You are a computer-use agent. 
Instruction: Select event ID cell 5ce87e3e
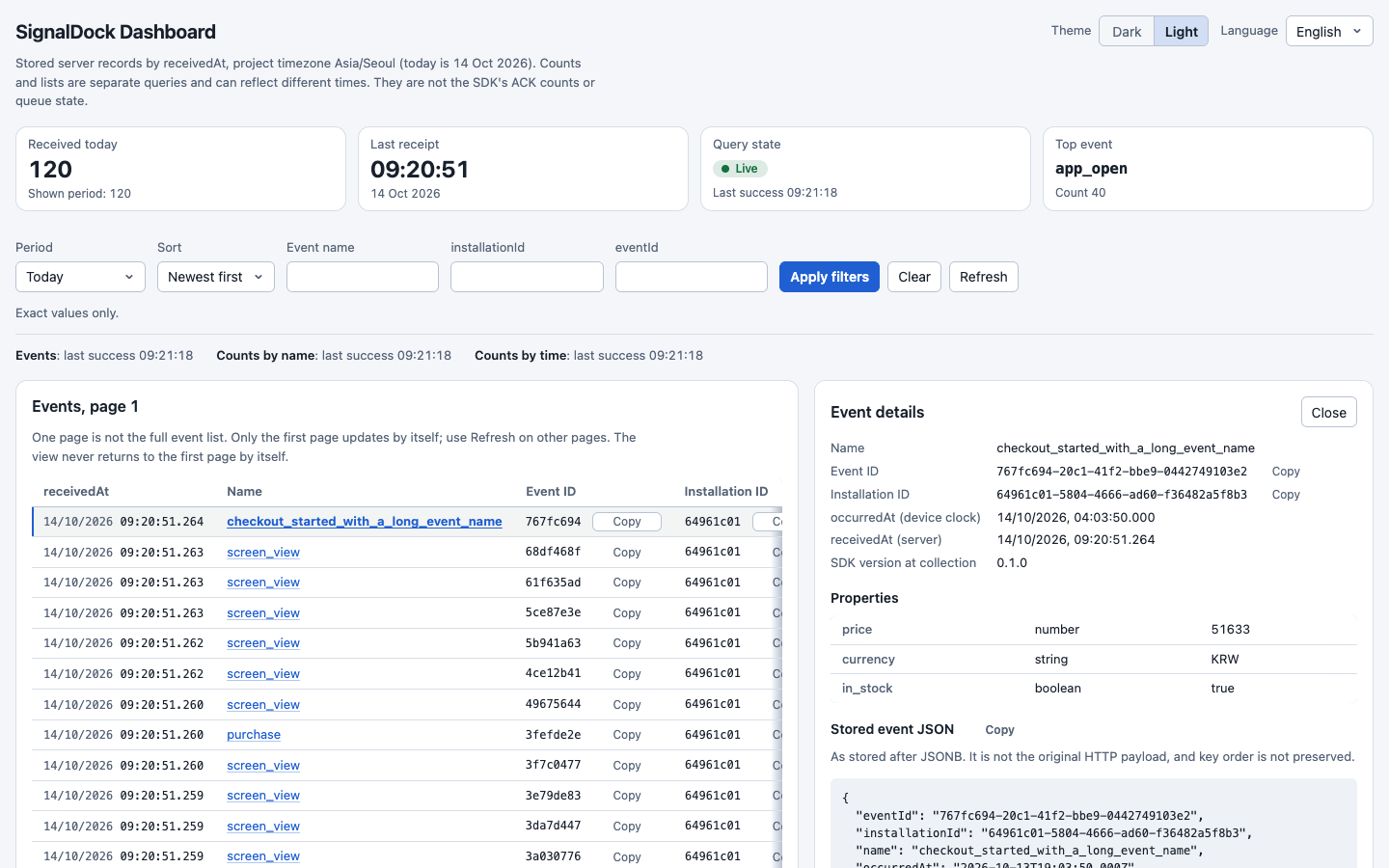click(x=554, y=613)
